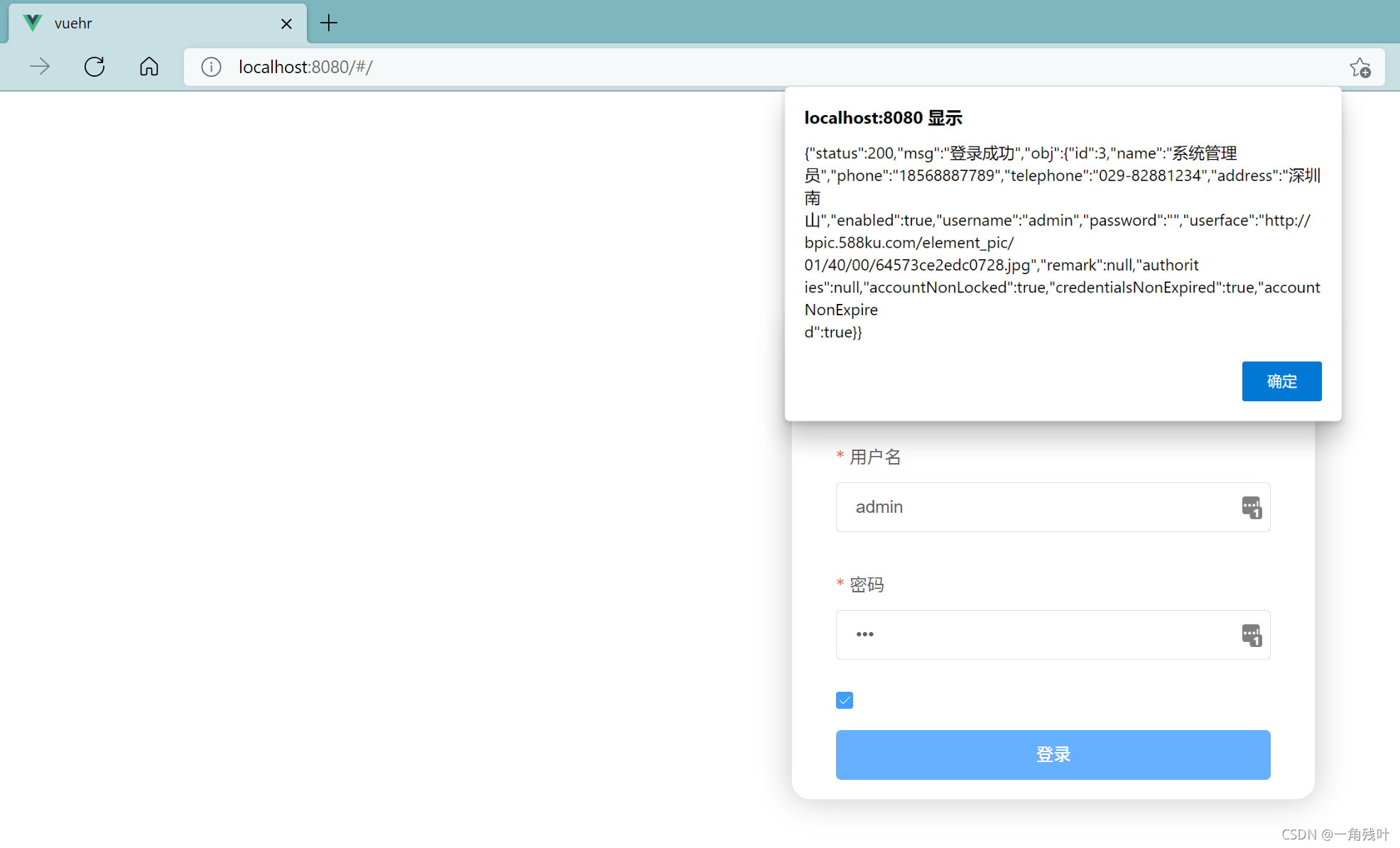Dismiss the alert with the 确定 button

click(x=1281, y=381)
